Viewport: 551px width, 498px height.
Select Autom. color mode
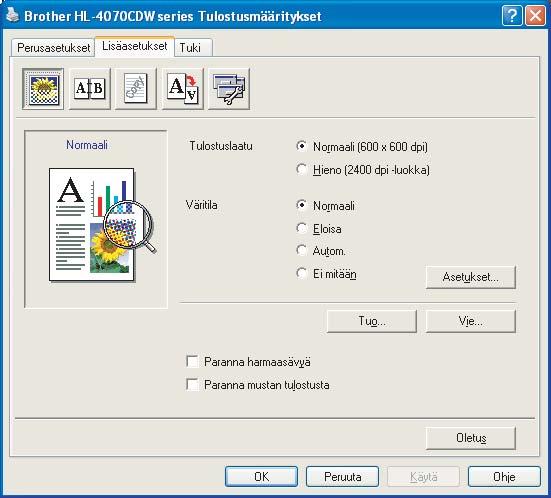[321, 251]
